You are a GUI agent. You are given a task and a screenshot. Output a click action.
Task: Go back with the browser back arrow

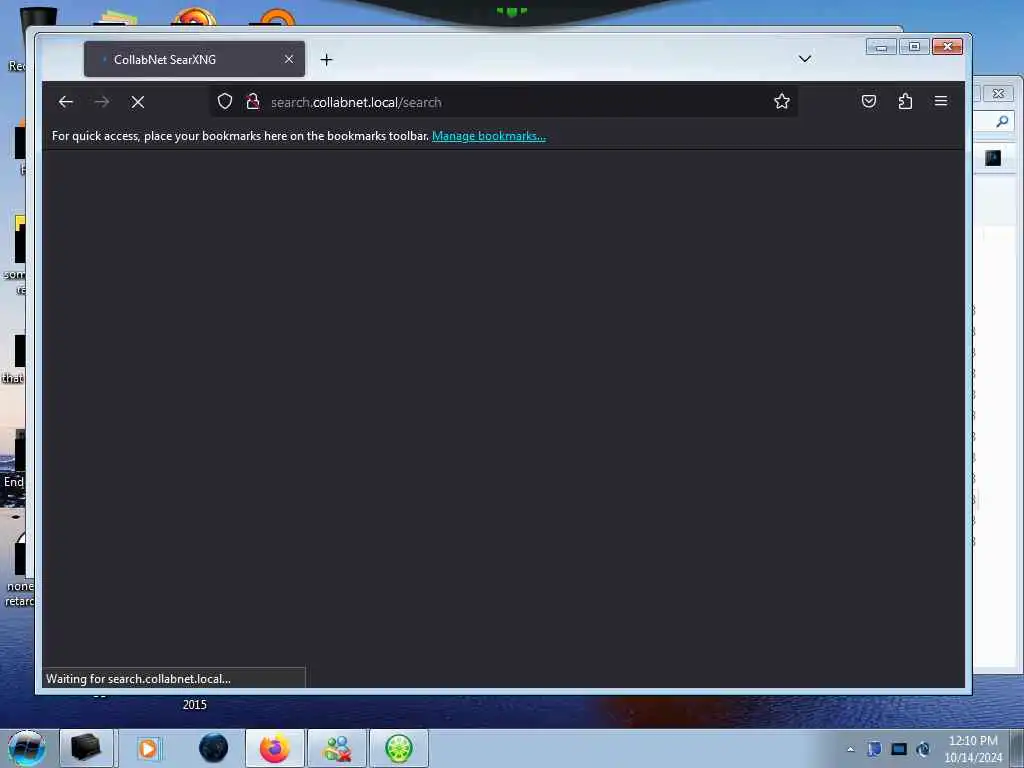coord(65,102)
